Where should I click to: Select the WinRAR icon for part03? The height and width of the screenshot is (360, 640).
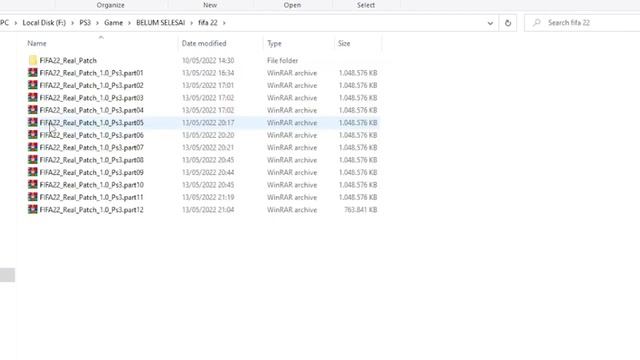(33, 98)
